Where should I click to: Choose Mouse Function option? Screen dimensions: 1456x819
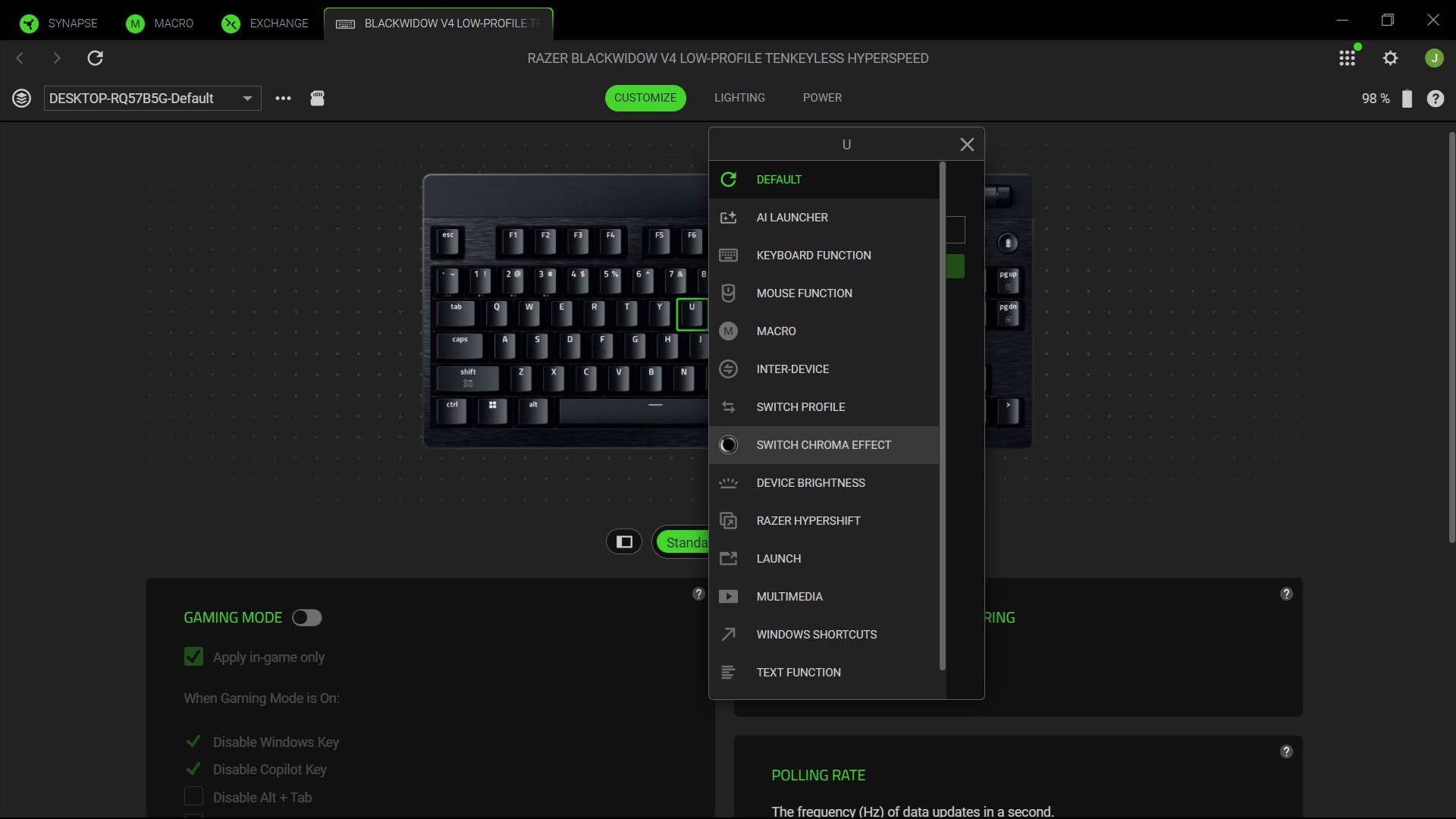[x=824, y=293]
